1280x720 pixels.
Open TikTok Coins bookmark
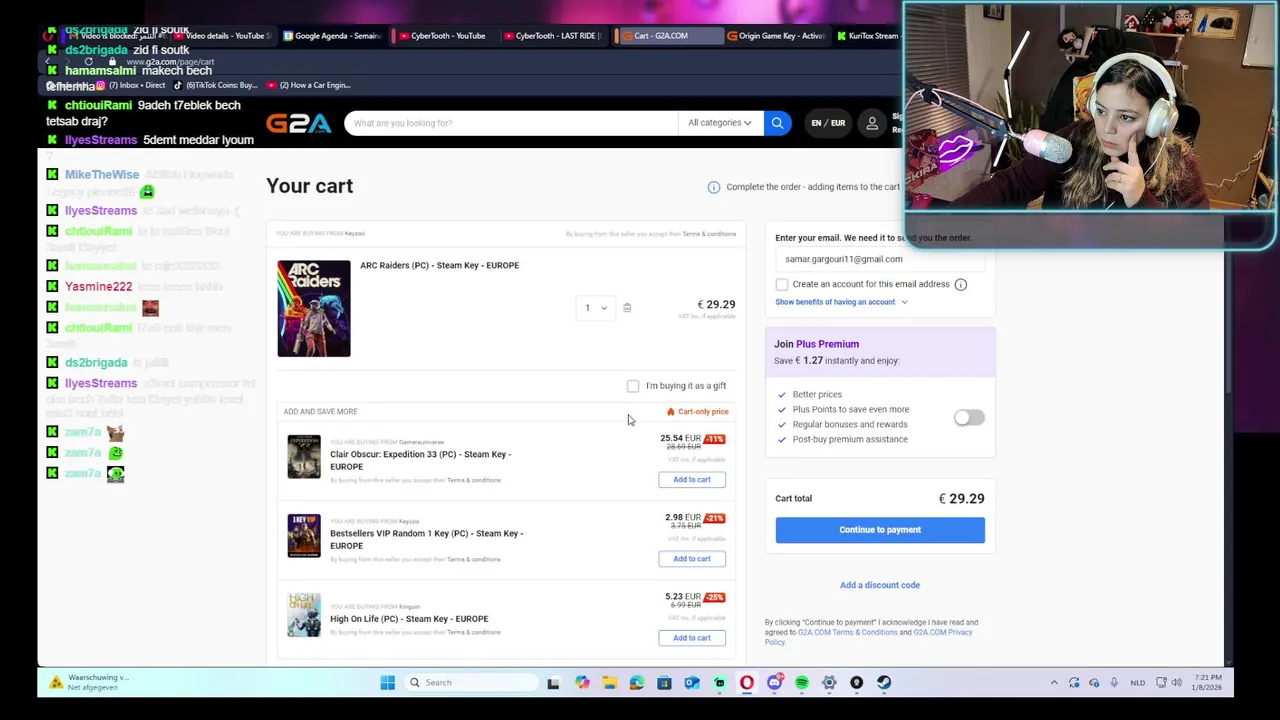point(215,85)
